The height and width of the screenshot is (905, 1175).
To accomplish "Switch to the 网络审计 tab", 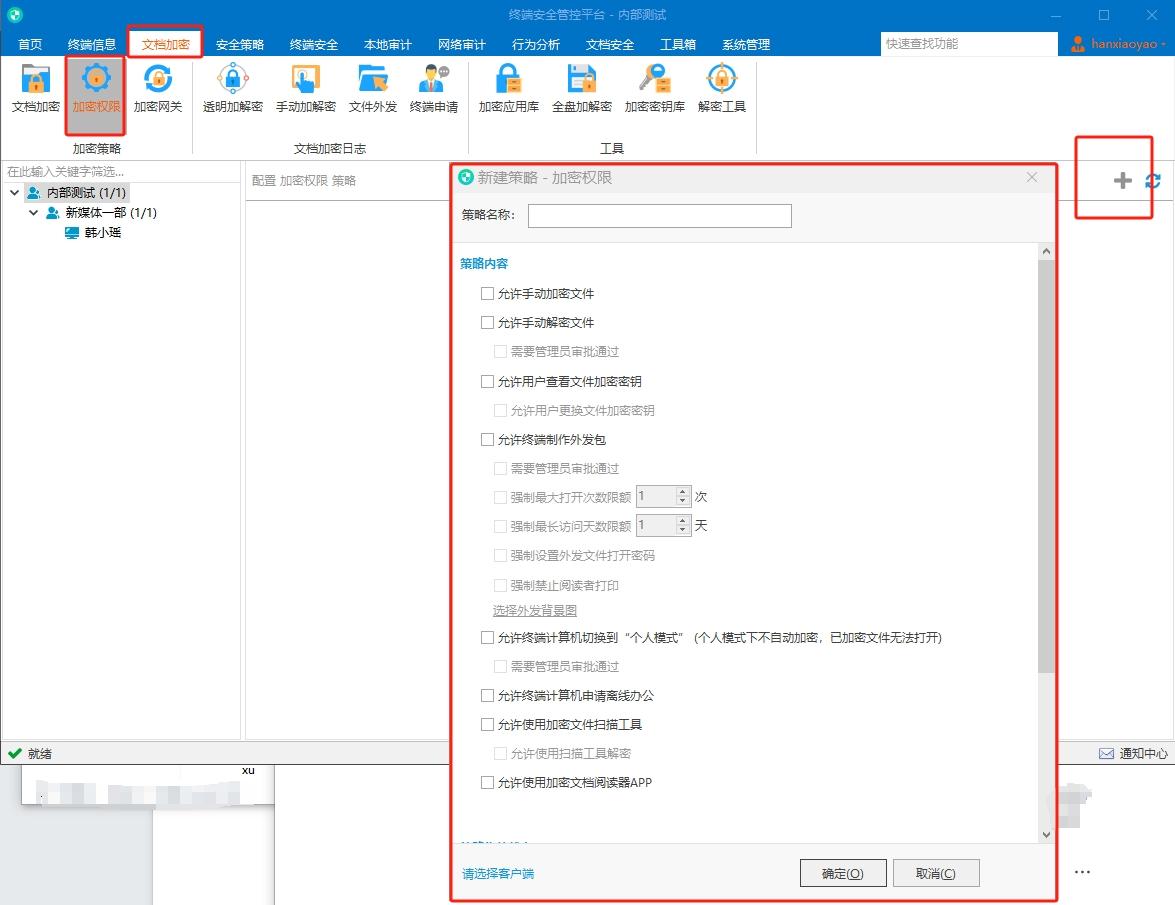I will (x=462, y=44).
